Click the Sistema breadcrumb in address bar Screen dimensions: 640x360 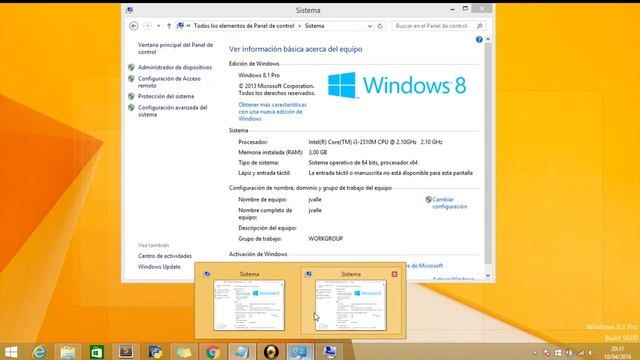coord(314,26)
